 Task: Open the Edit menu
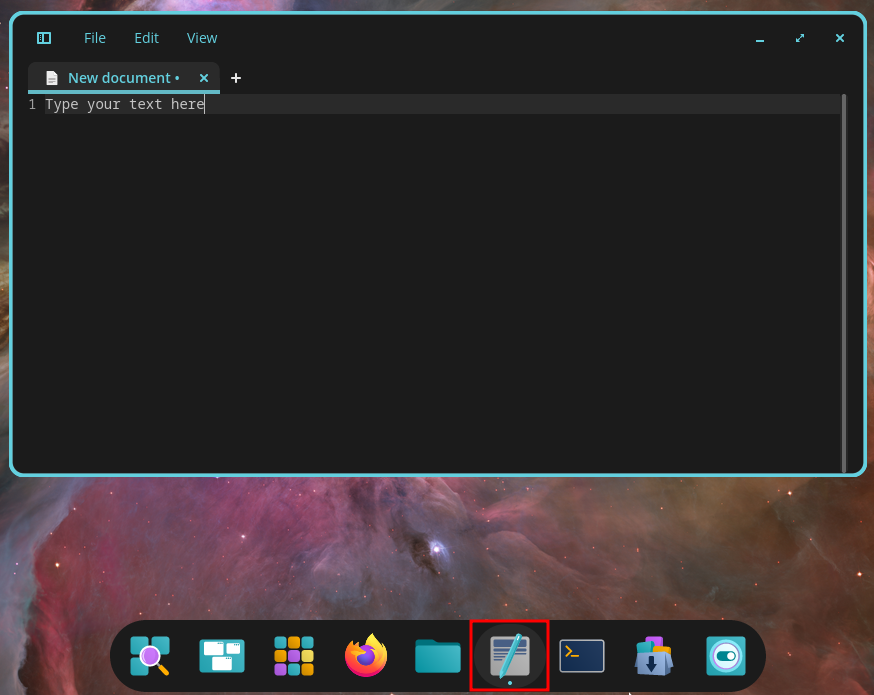point(146,38)
